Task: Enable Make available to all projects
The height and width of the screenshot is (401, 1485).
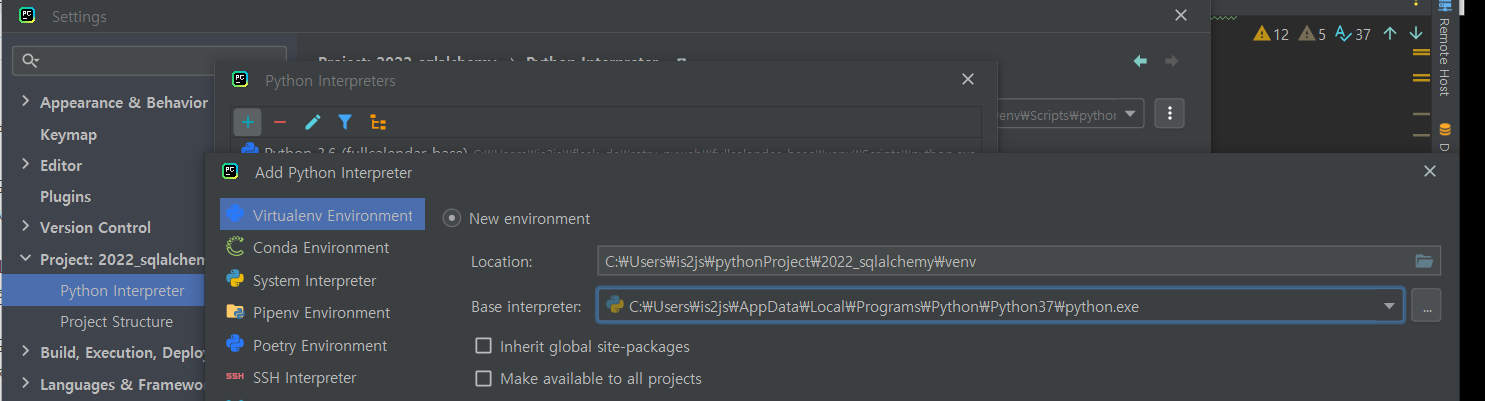Action: (483, 379)
